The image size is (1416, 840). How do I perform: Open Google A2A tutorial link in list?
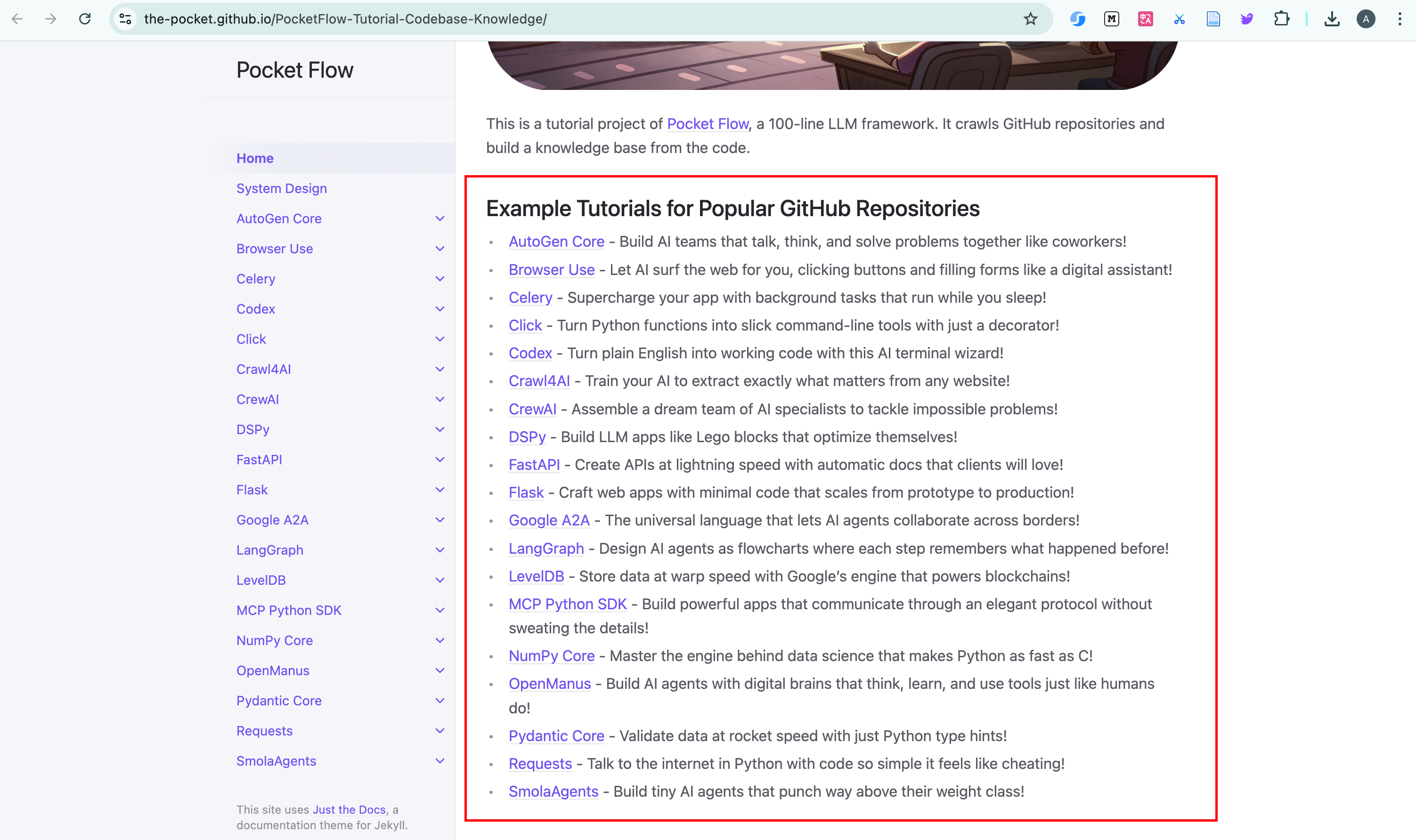pos(549,520)
